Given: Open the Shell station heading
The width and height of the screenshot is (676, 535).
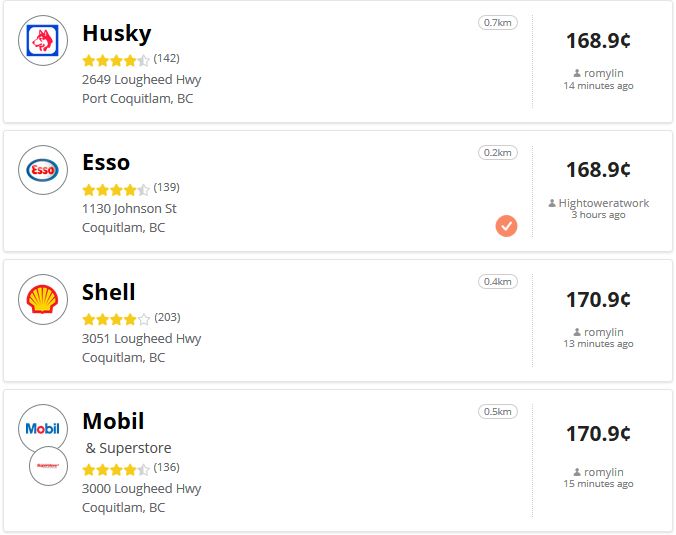Looking at the screenshot, I should pos(109,292).
